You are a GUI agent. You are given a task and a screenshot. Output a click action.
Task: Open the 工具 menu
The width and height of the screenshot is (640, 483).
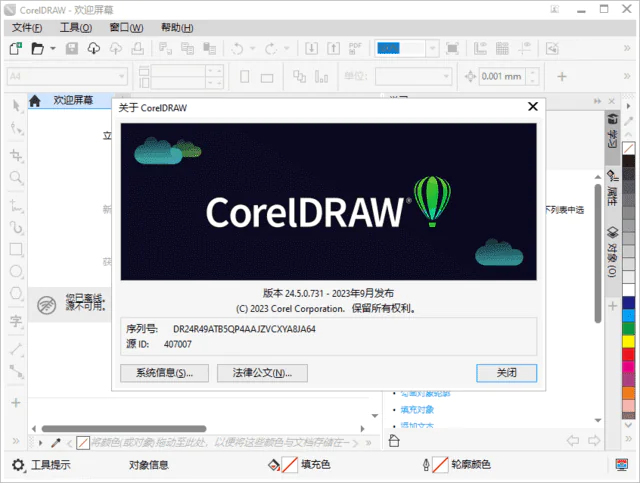tap(76, 28)
